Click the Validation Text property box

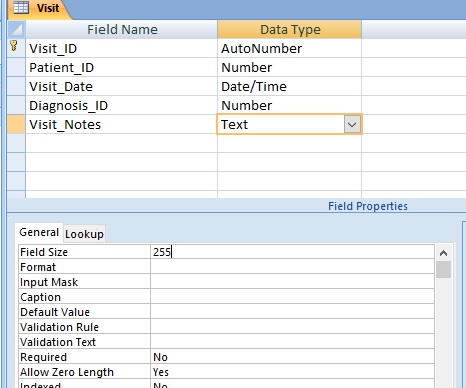pos(292,342)
